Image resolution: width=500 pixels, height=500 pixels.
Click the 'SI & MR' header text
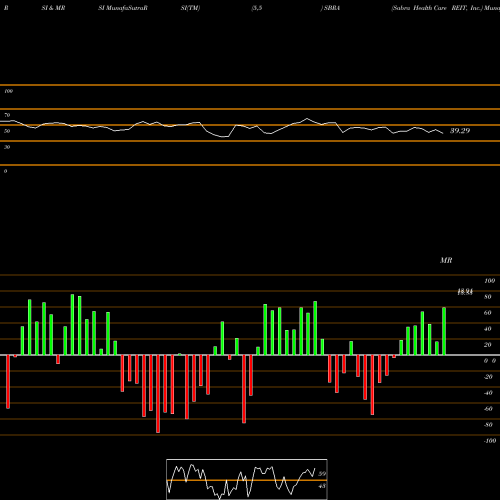[53, 8]
